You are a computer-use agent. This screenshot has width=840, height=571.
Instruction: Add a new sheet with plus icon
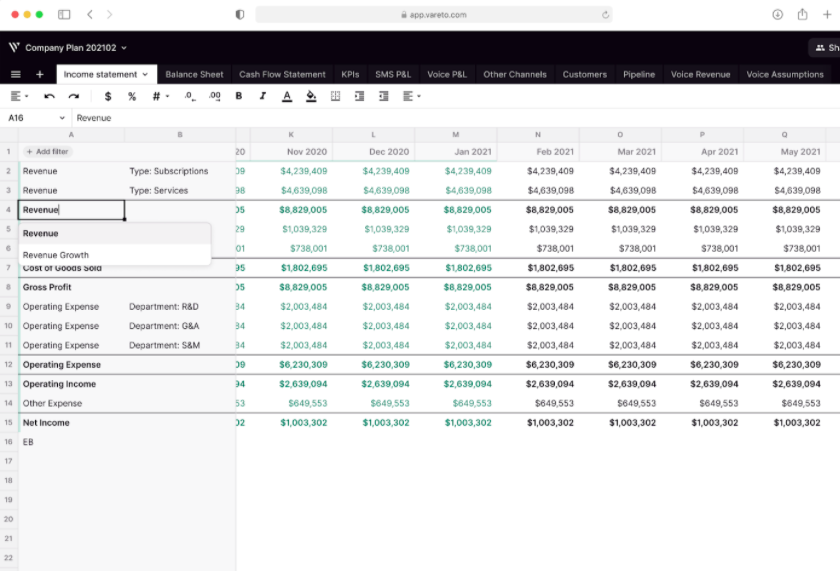pos(40,74)
